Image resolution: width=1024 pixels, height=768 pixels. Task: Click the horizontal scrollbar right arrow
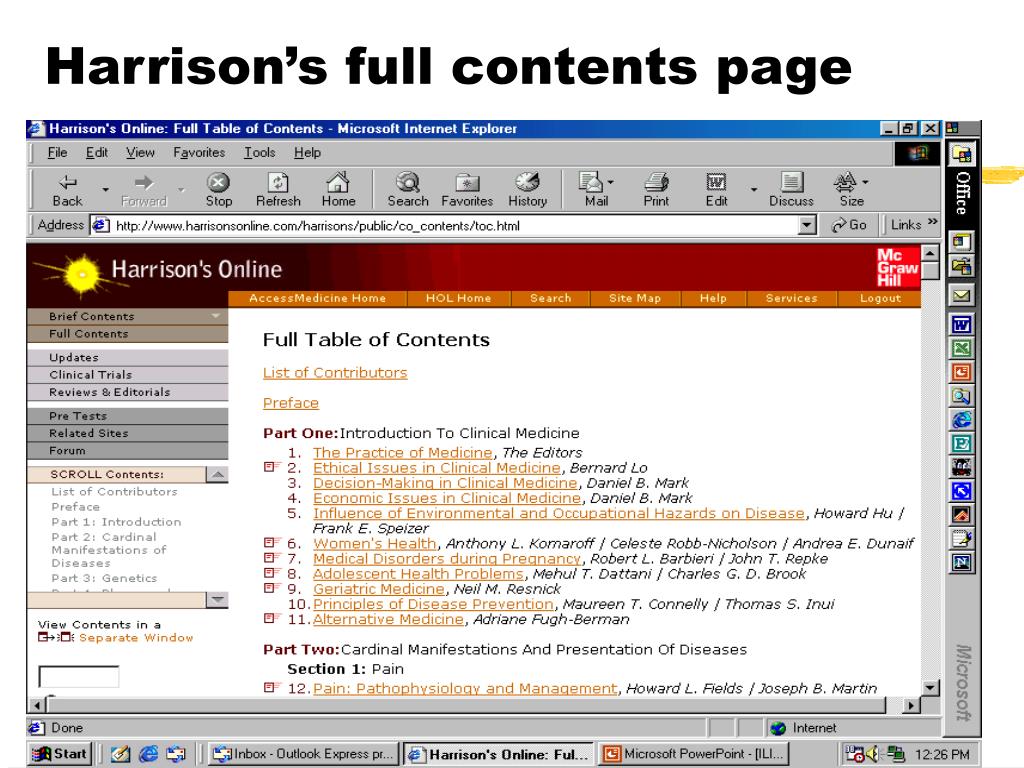[x=910, y=705]
